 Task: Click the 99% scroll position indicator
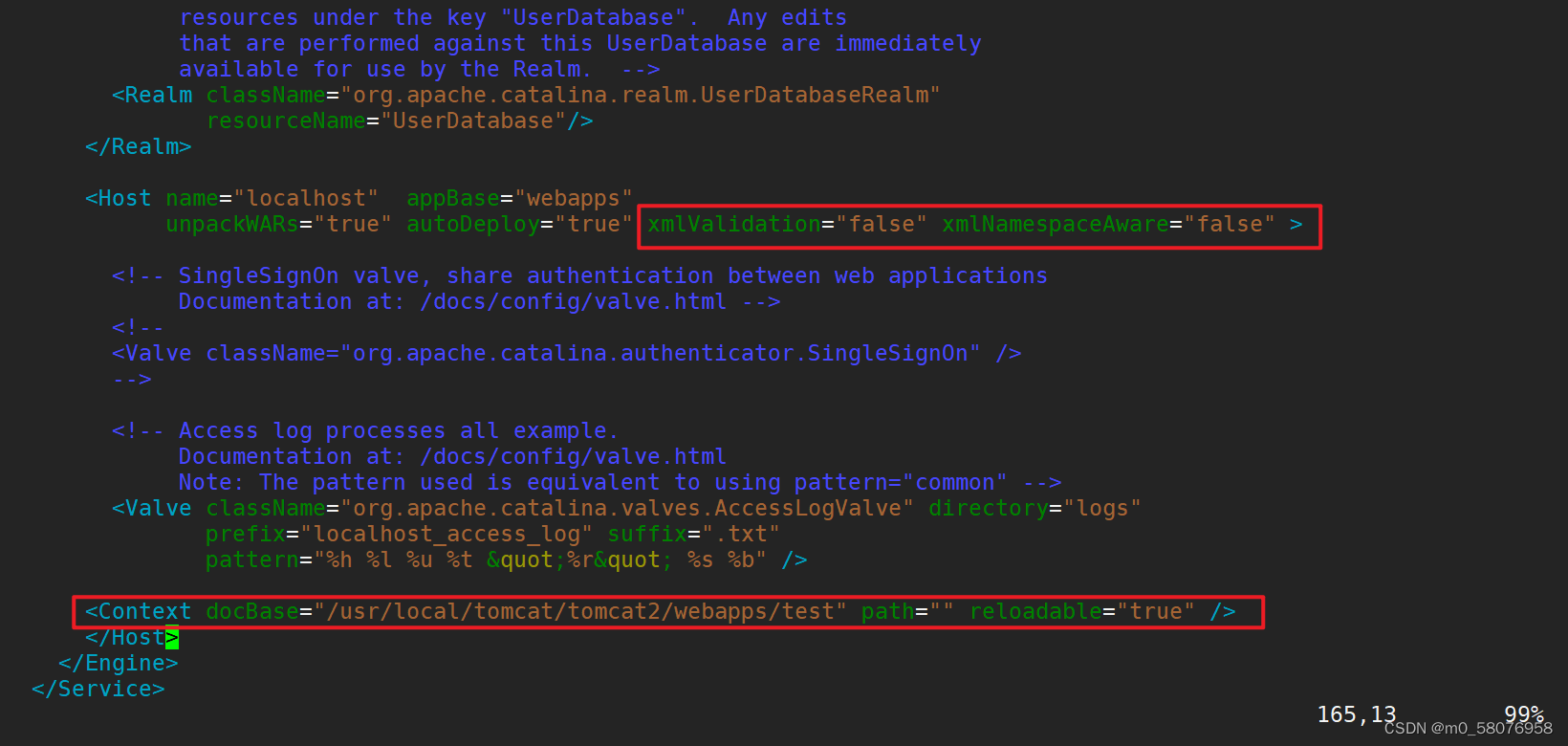[1523, 714]
